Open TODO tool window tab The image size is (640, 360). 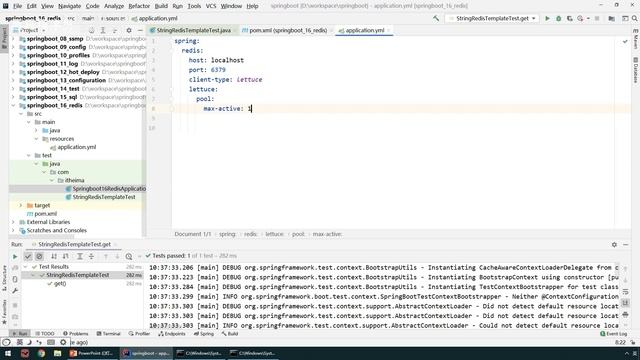pos(44,334)
